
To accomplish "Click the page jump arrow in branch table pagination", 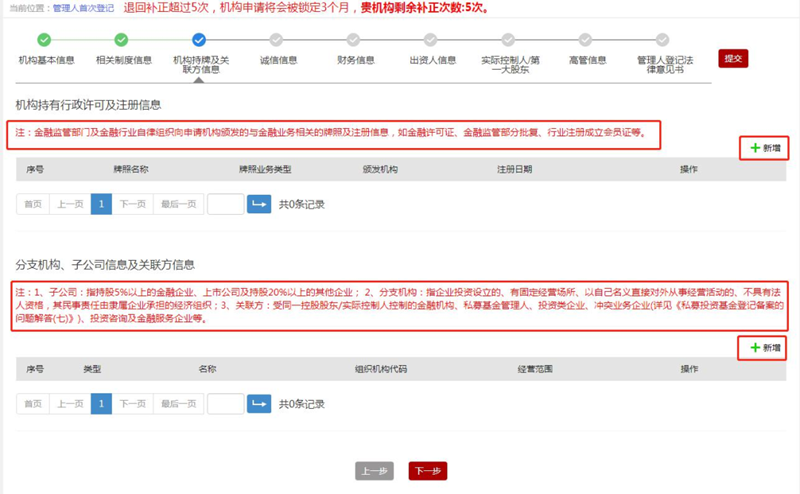I will (259, 404).
